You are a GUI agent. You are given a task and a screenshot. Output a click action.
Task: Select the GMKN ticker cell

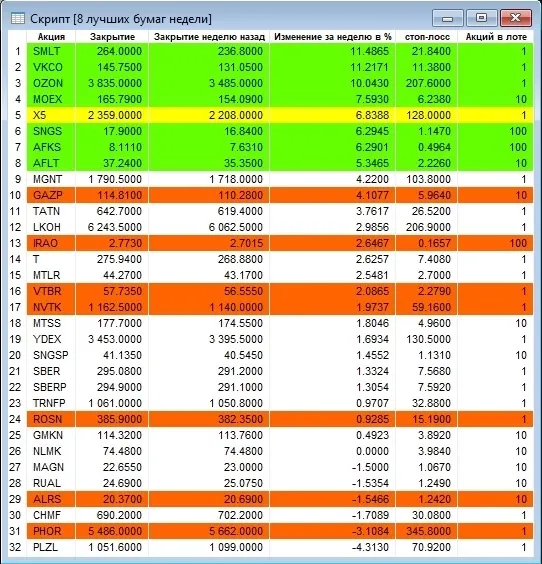pyautogui.click(x=51, y=435)
